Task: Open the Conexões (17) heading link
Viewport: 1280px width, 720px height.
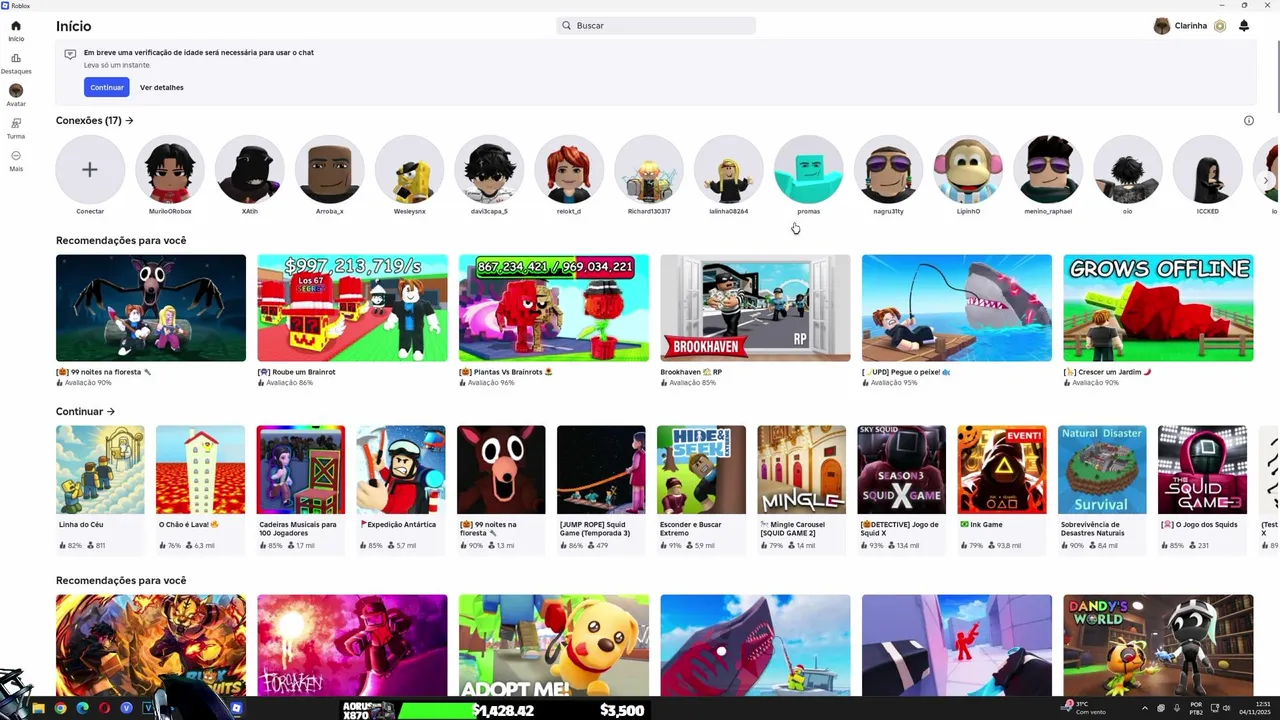Action: 95,121
